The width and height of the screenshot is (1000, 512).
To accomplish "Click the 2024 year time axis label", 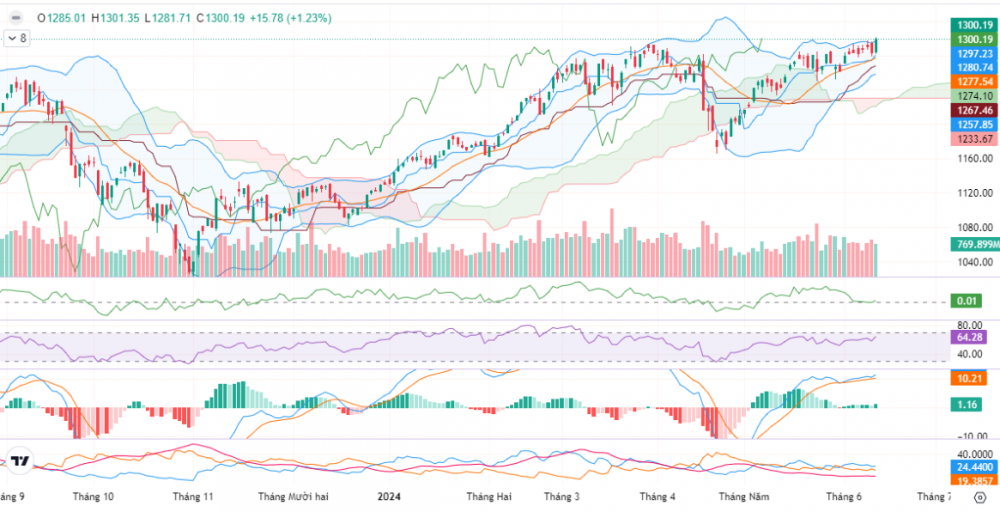I will tap(388, 496).
